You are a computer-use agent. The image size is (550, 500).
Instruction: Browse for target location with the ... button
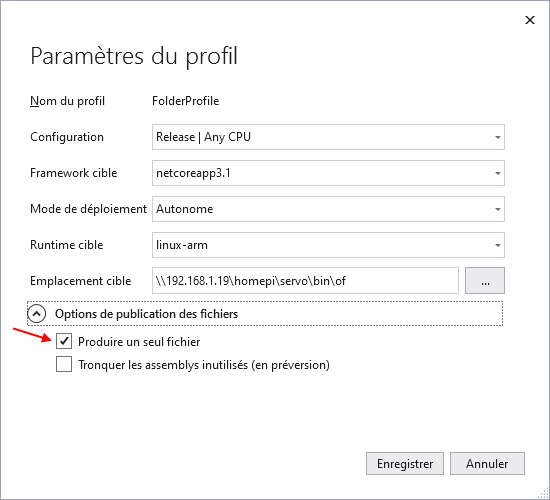pyautogui.click(x=485, y=281)
